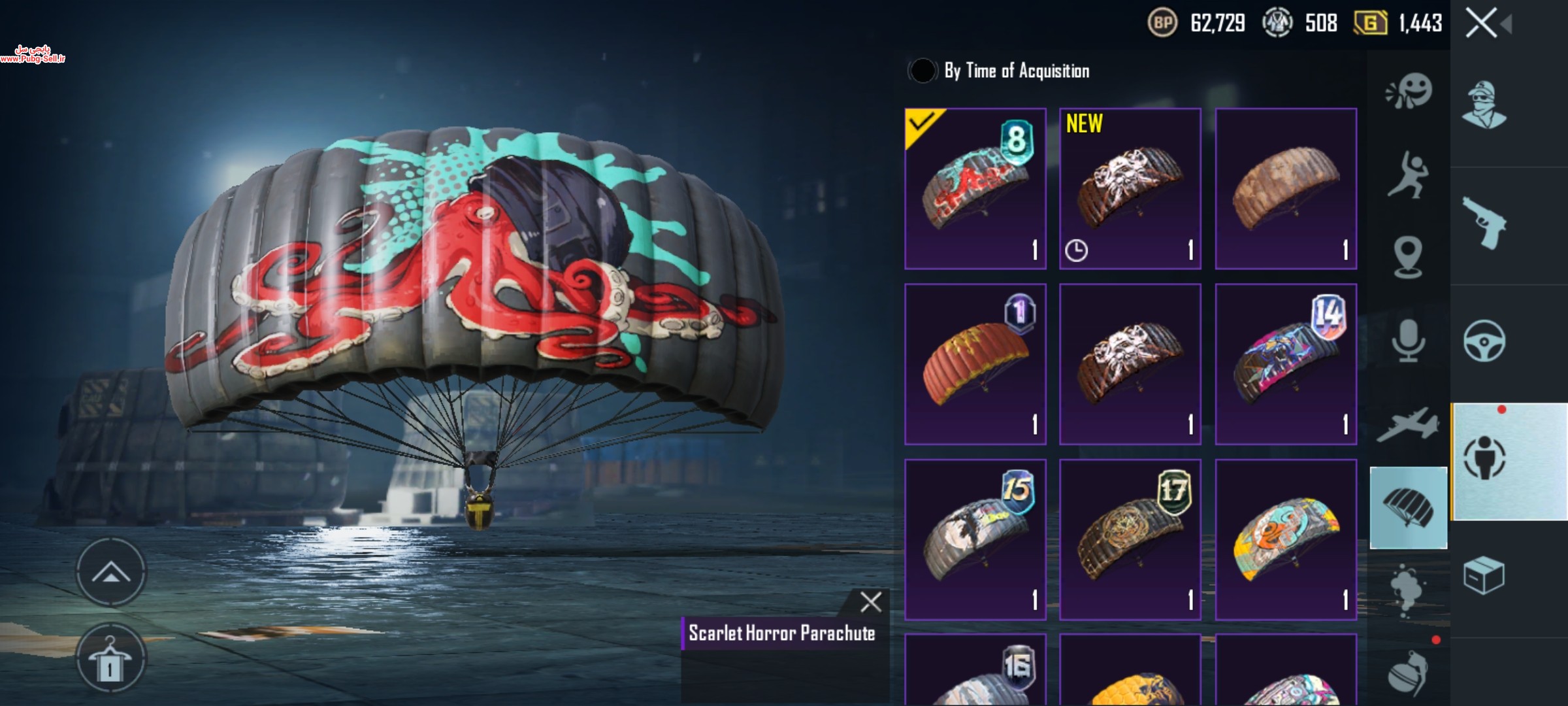This screenshot has height=706, width=1568.
Task: Open the pistol weapons inventory tab
Action: point(1484,224)
